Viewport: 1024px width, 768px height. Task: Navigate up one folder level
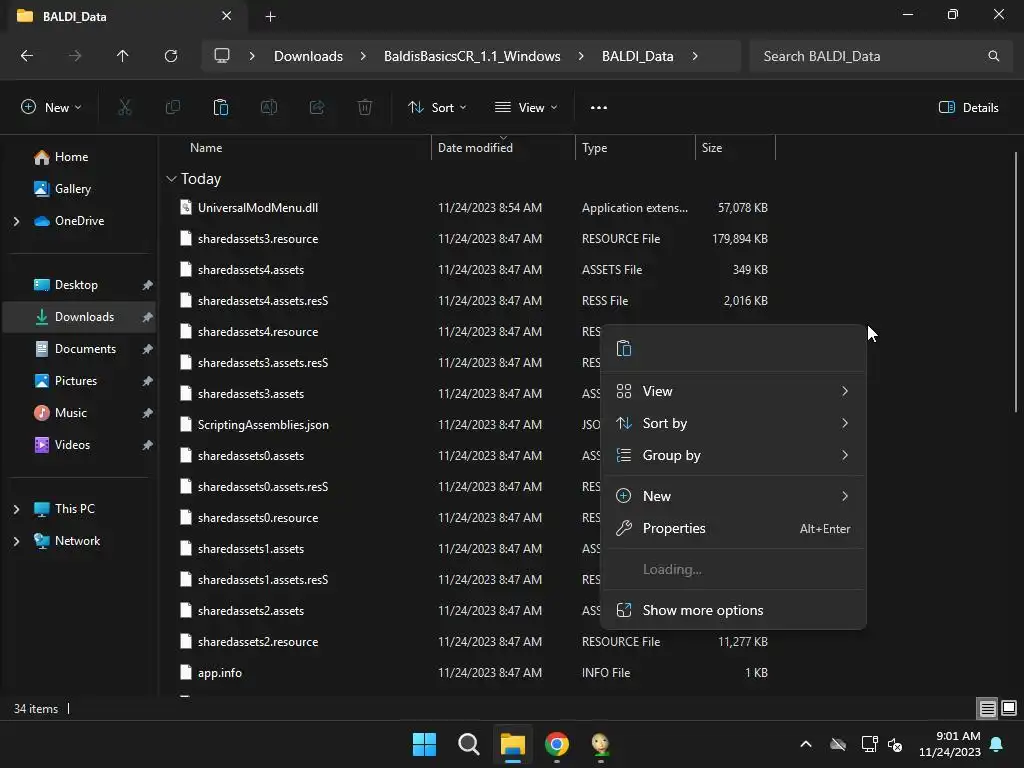click(123, 56)
